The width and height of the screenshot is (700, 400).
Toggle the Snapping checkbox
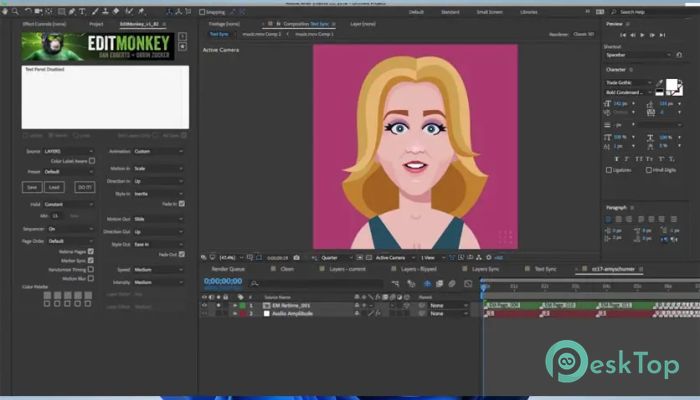click(202, 12)
